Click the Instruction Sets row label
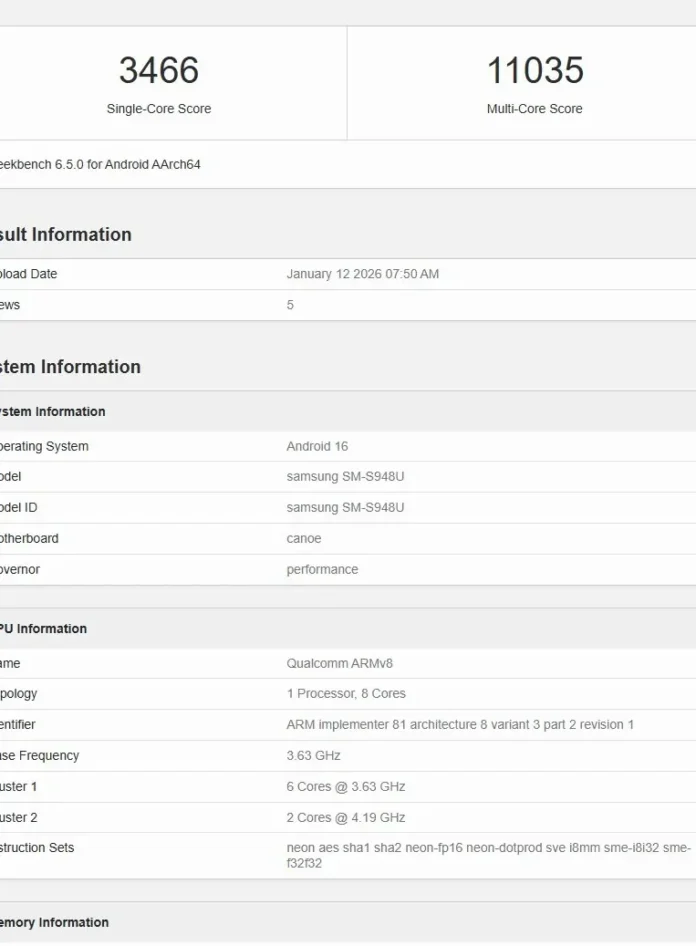The height and width of the screenshot is (946, 696). pyautogui.click(x=37, y=848)
